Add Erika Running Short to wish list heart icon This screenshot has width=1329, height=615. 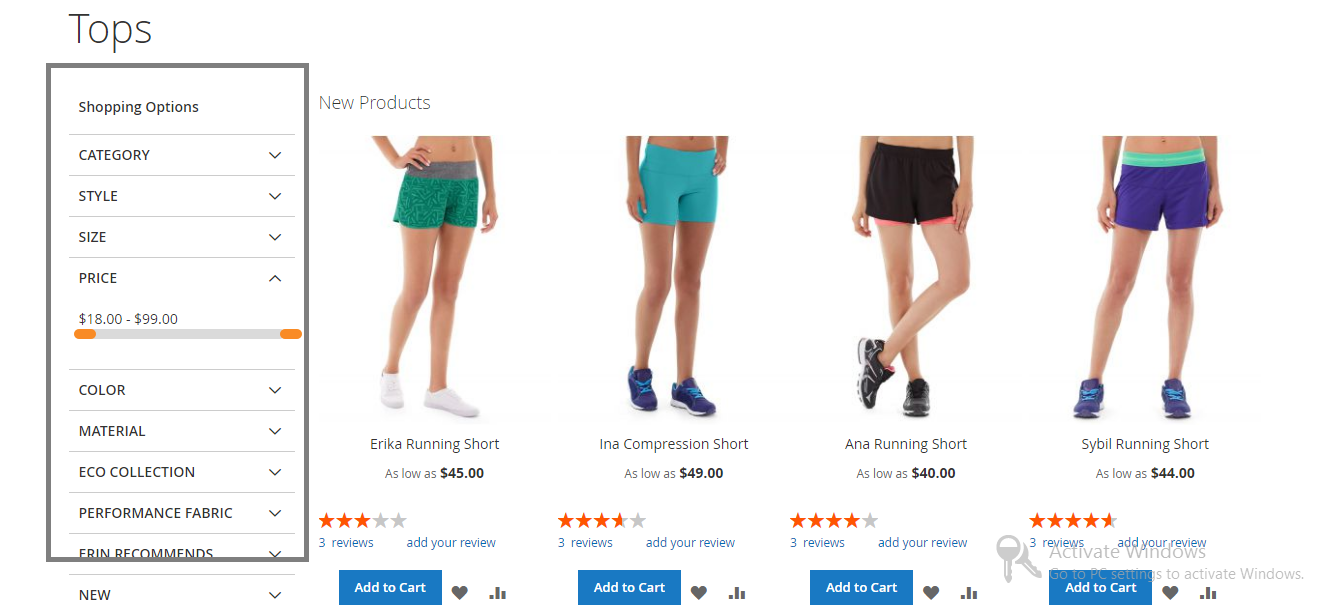coord(459,592)
